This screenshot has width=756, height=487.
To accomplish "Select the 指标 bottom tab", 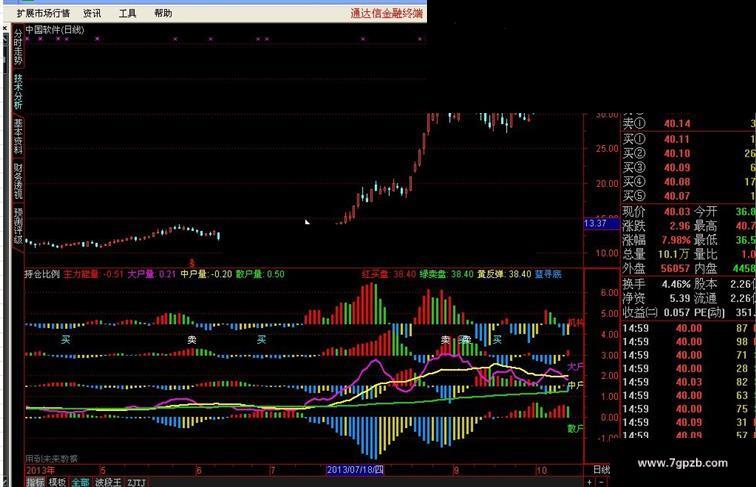I will coord(35,482).
